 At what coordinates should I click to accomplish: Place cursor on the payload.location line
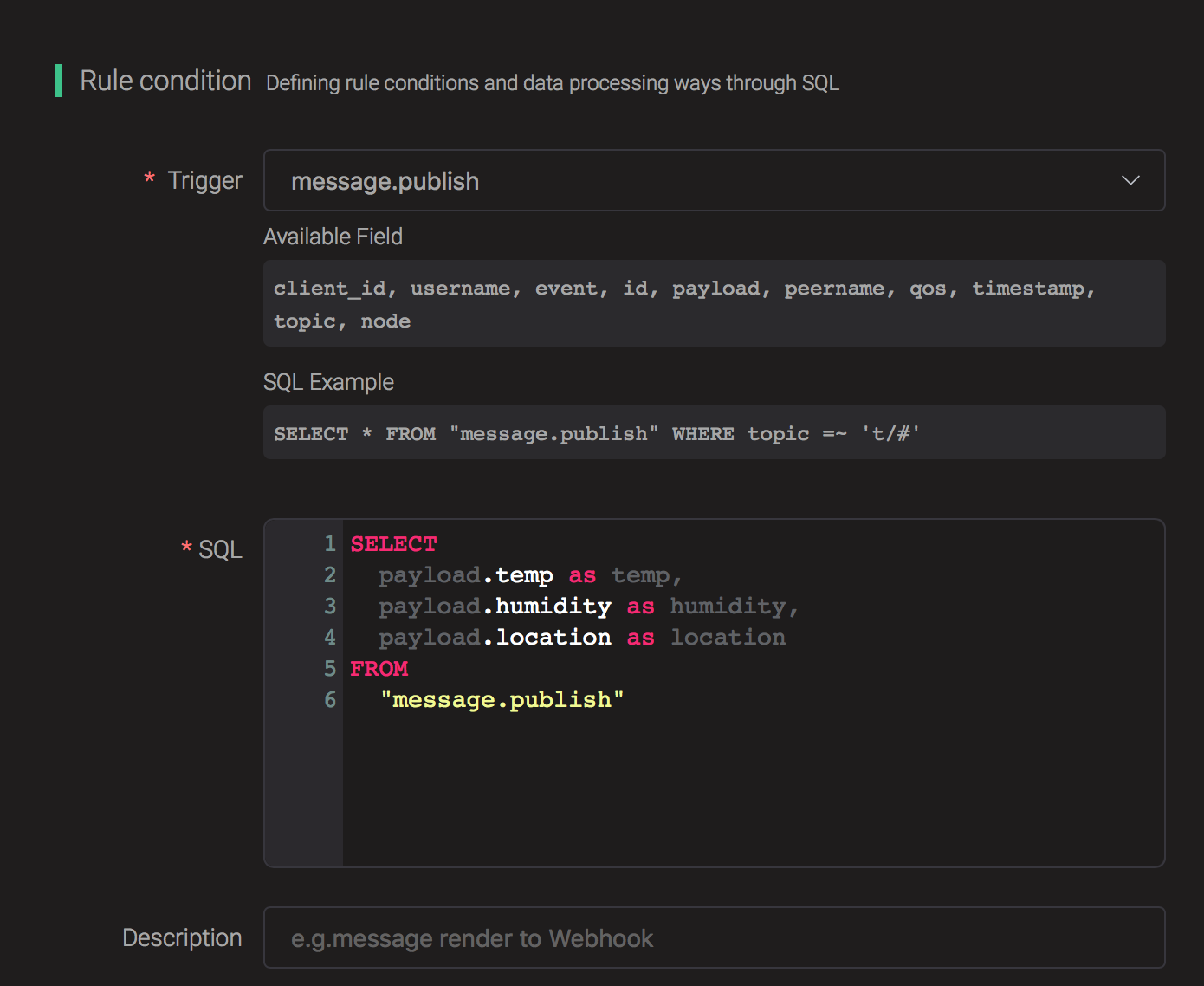pyautogui.click(x=582, y=638)
